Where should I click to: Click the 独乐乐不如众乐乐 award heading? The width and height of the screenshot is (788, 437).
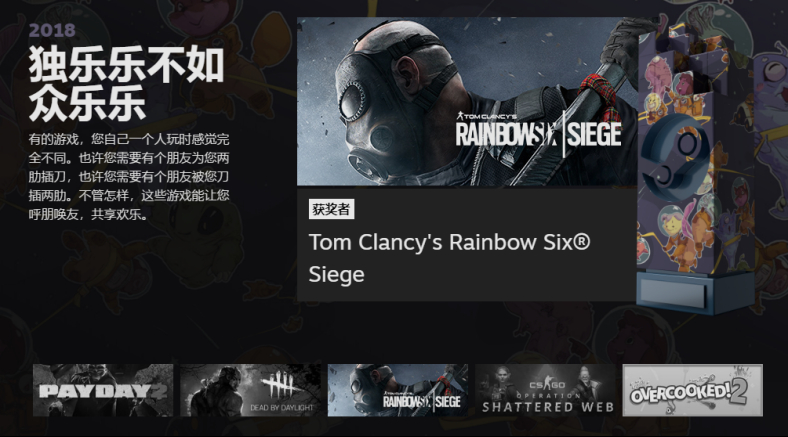coord(126,83)
